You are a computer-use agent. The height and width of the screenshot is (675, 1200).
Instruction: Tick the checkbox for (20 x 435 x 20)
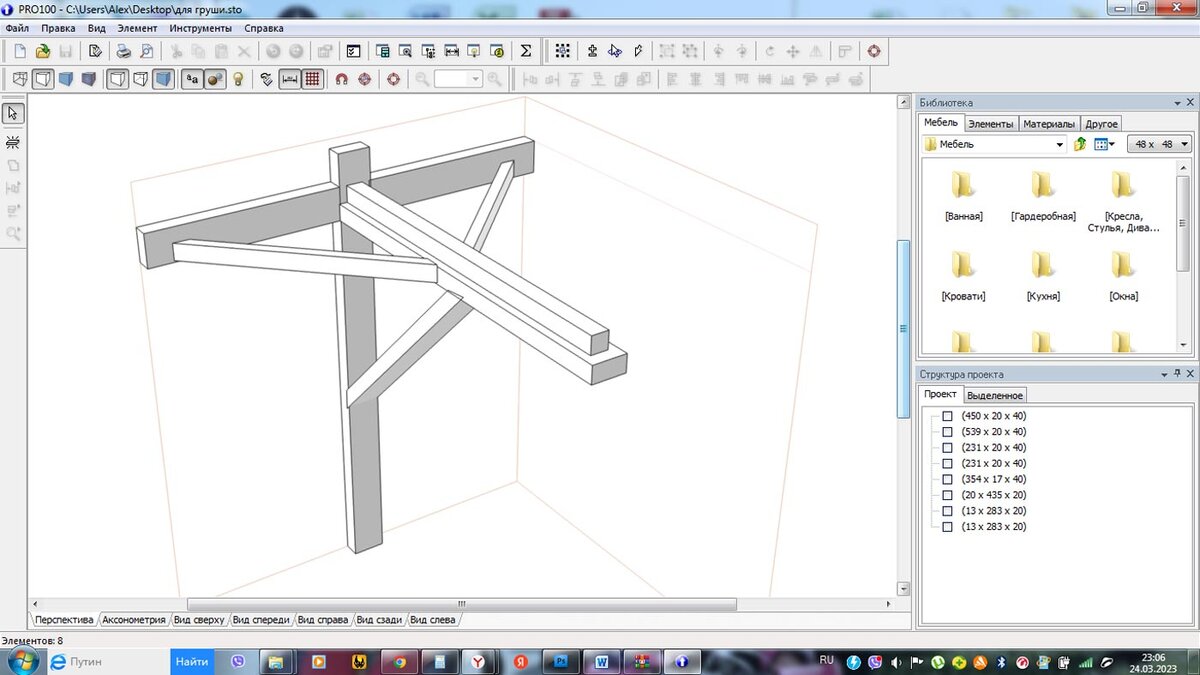(947, 495)
